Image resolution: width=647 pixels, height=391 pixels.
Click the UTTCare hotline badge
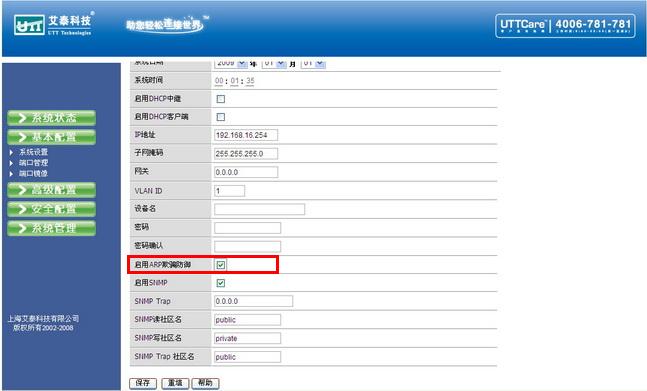[x=565, y=26]
